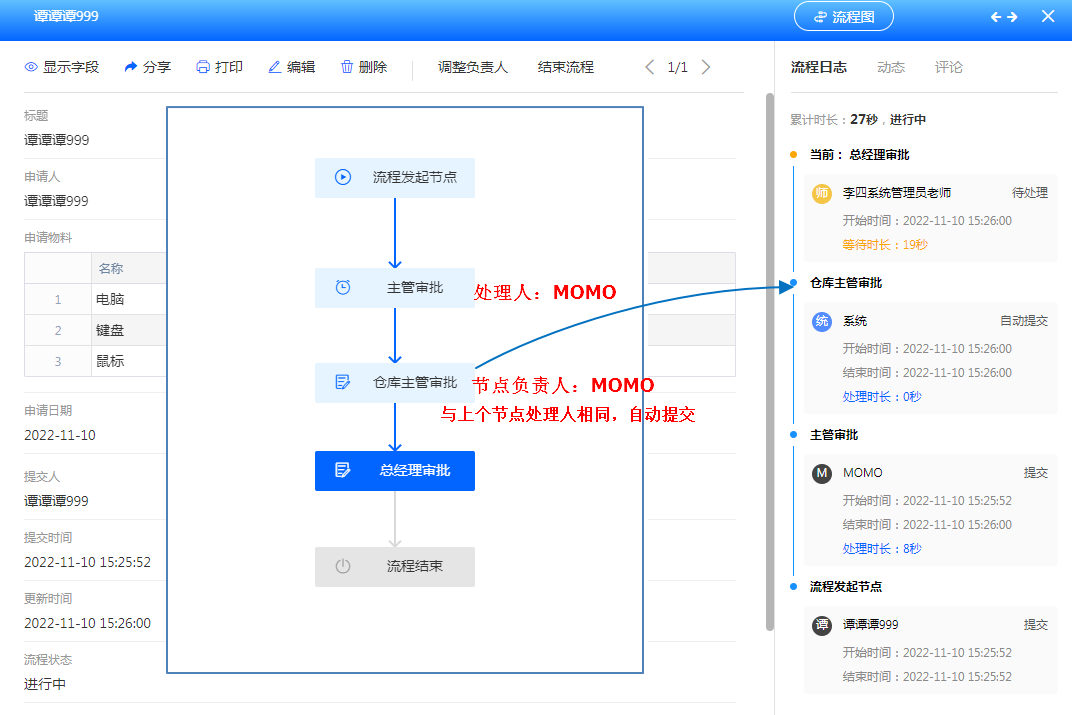Image resolution: width=1072 pixels, height=715 pixels.
Task: Go to previous record with left chevron
Action: click(650, 67)
